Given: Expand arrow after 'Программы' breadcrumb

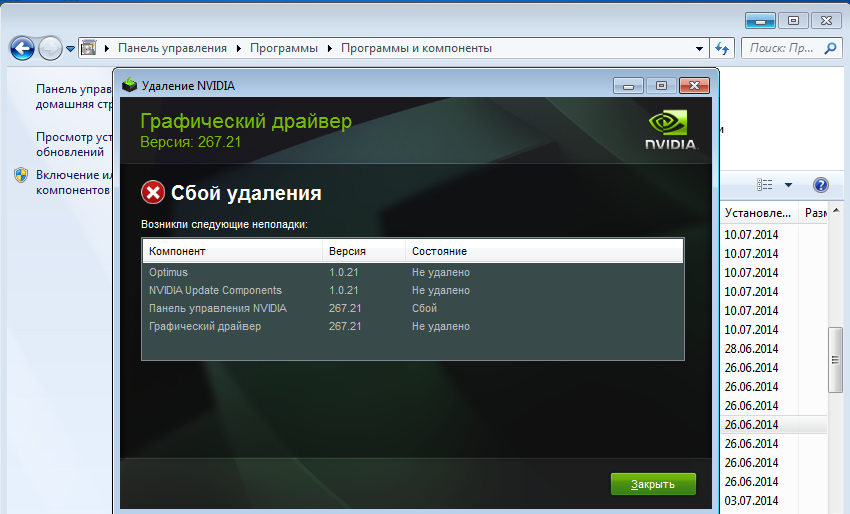Looking at the screenshot, I should point(330,48).
